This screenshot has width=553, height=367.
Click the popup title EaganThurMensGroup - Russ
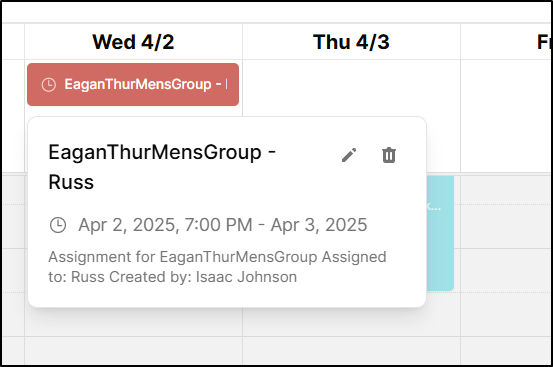[x=162, y=167]
